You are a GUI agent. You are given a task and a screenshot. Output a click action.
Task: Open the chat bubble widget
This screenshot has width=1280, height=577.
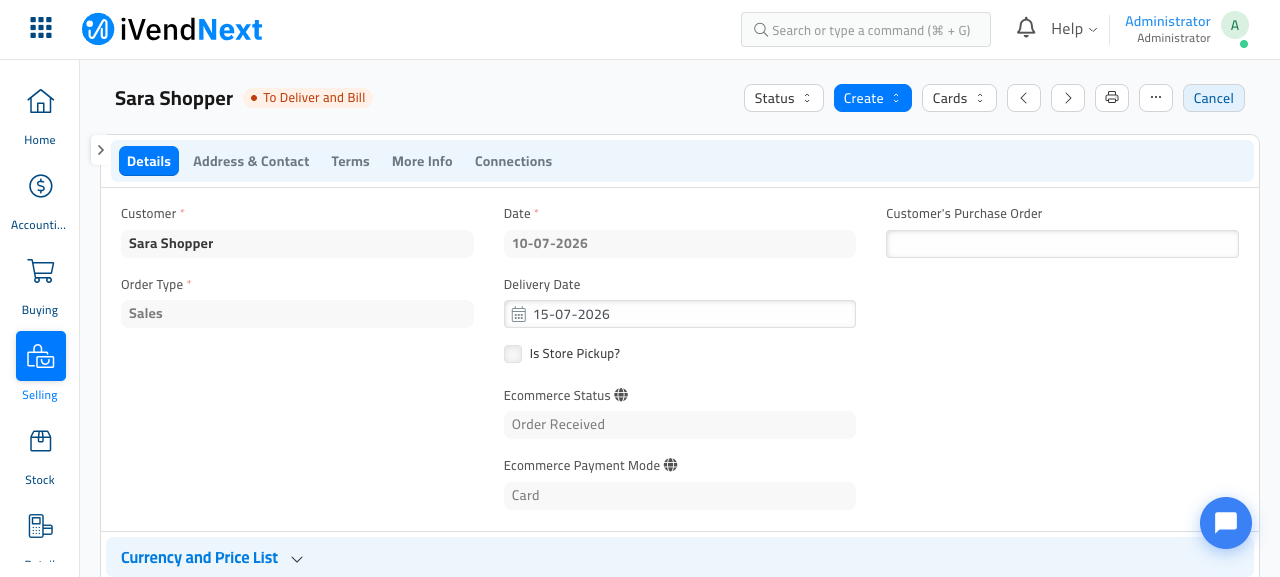pyautogui.click(x=1226, y=523)
